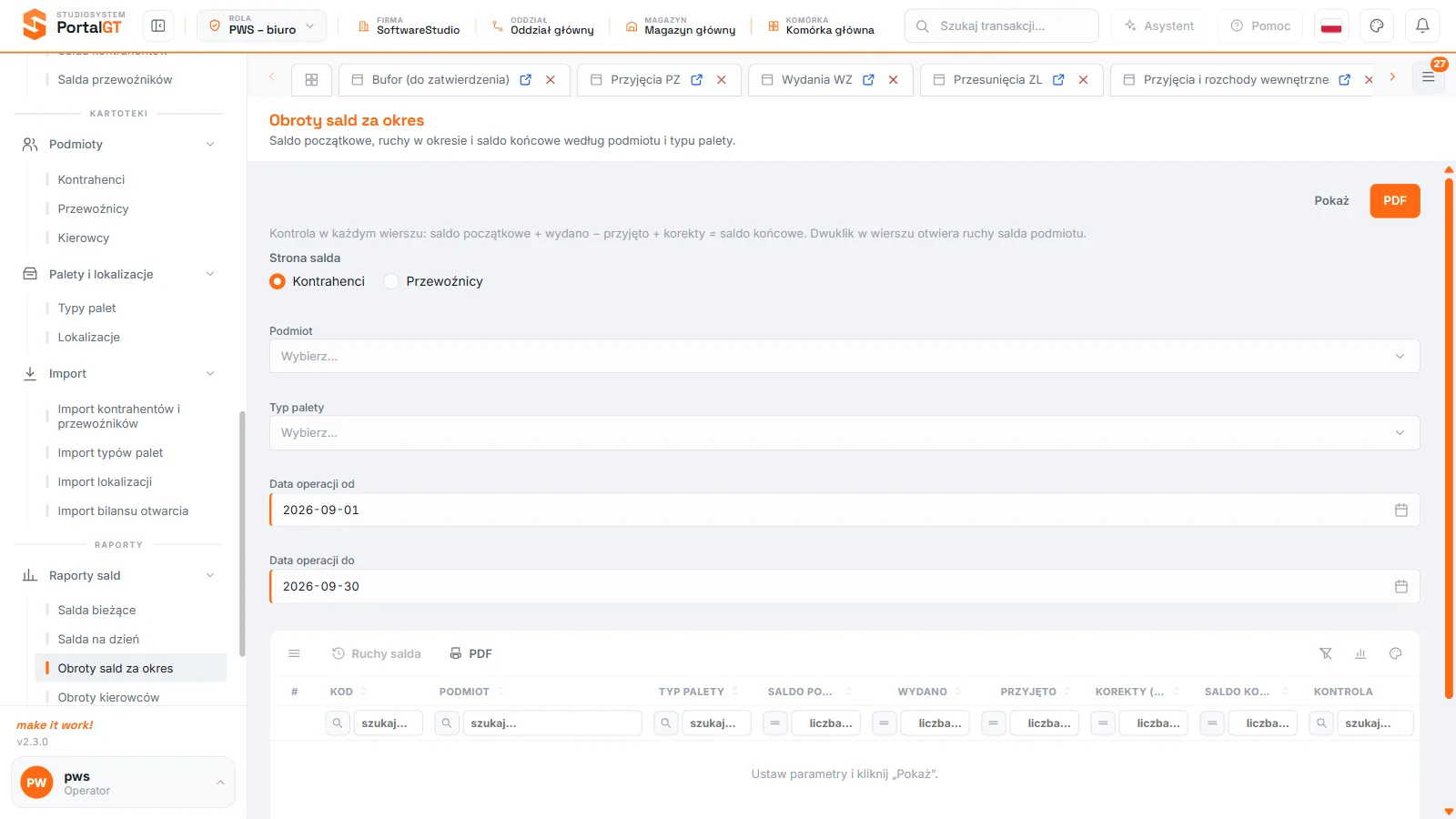Open Bufor tab in new window icon
The height and width of the screenshot is (819, 1456).
pos(525,80)
